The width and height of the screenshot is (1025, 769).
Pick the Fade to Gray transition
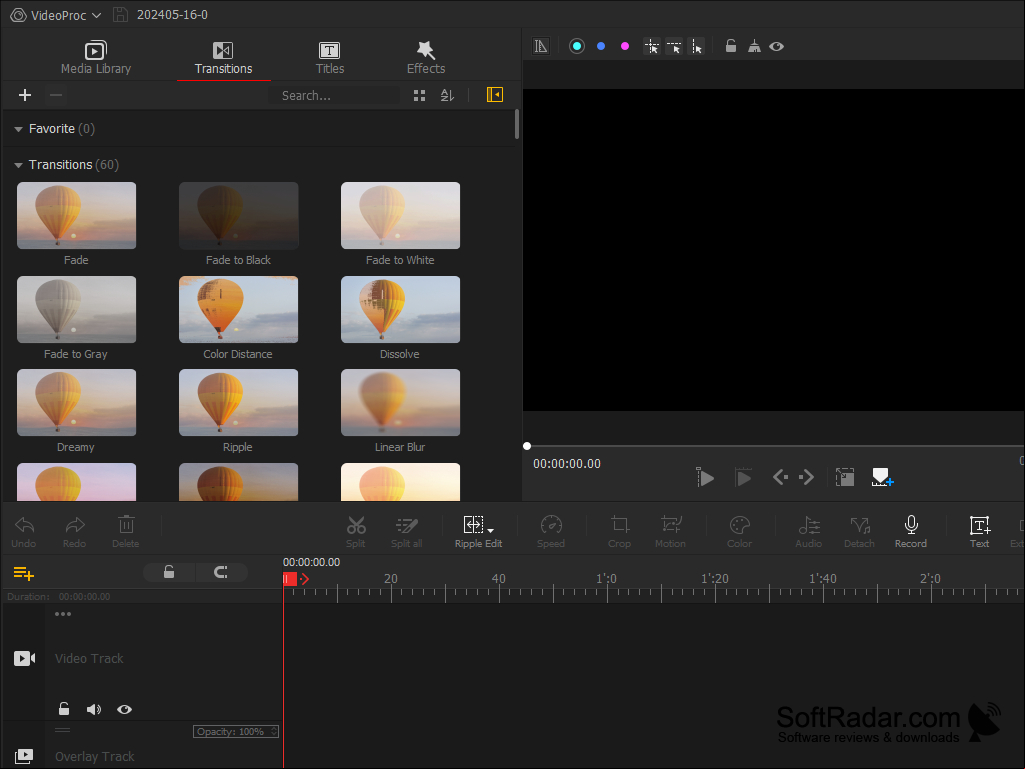tap(76, 309)
